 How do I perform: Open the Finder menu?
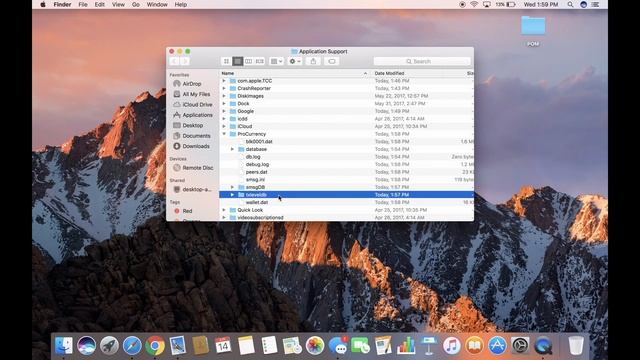(62, 4)
